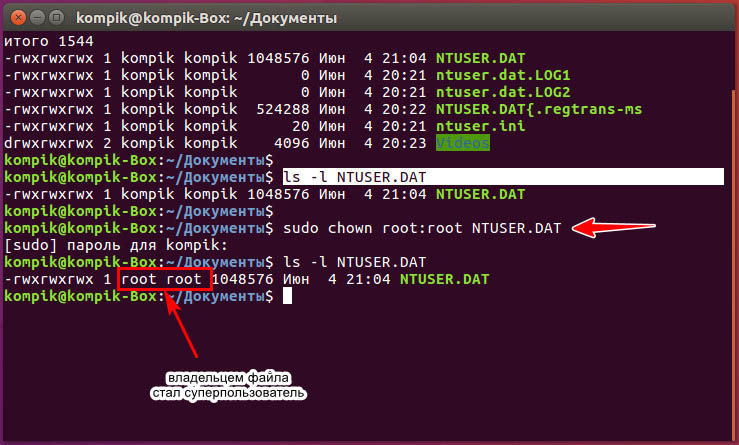739x445 pixels.
Task: Click the blinking cursor block at the last prompt
Action: (287, 296)
